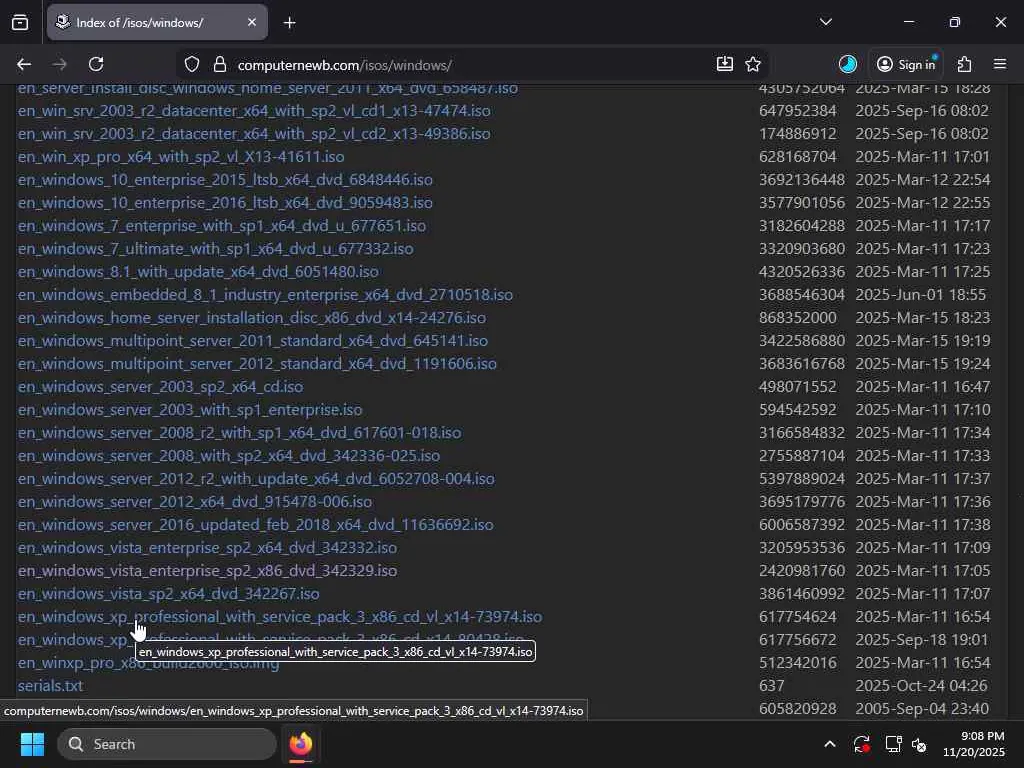Open windows_server_2003_with_sp1_enterprise.iso
The height and width of the screenshot is (768, 1024).
click(190, 409)
